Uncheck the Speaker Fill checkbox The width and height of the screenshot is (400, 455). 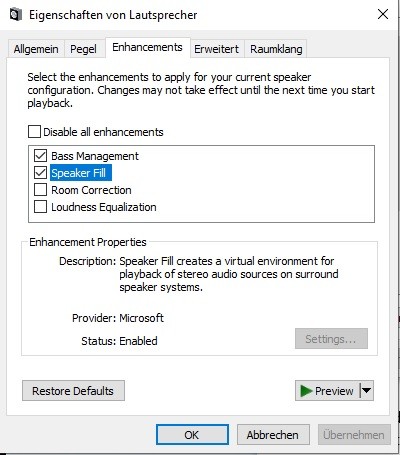point(40,173)
